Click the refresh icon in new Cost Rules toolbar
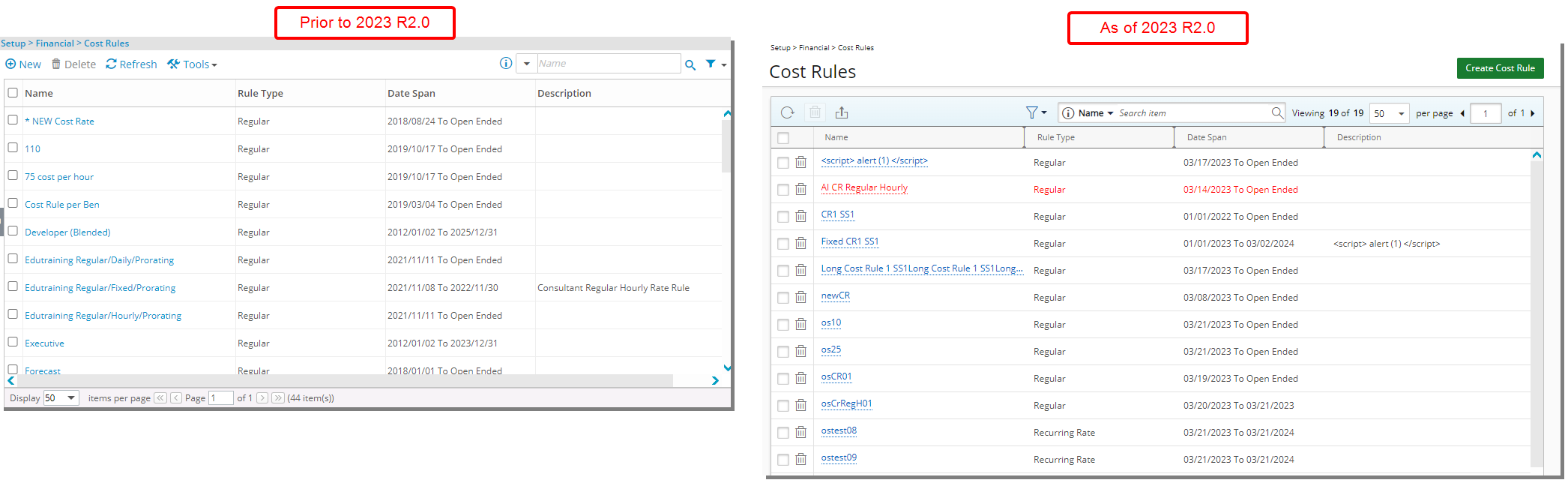The height and width of the screenshot is (483, 1568). pos(787,112)
